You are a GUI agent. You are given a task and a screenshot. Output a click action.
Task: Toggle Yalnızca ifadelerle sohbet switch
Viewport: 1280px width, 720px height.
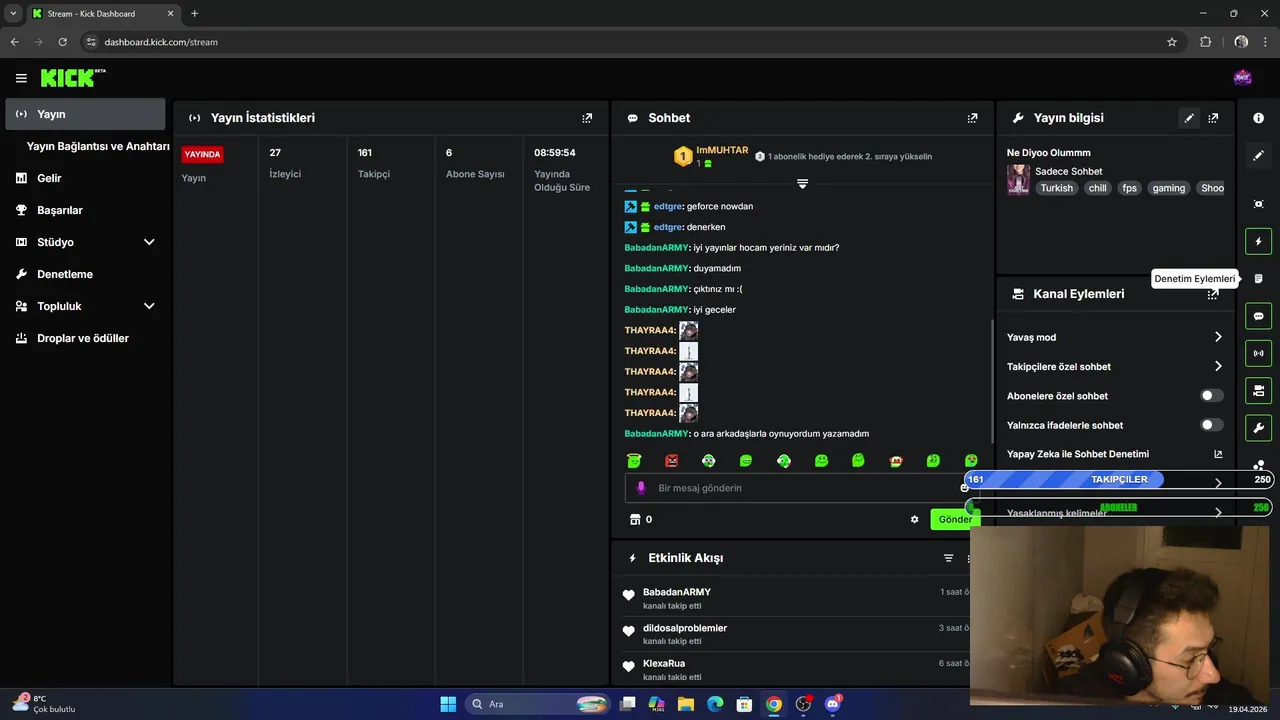click(1211, 425)
